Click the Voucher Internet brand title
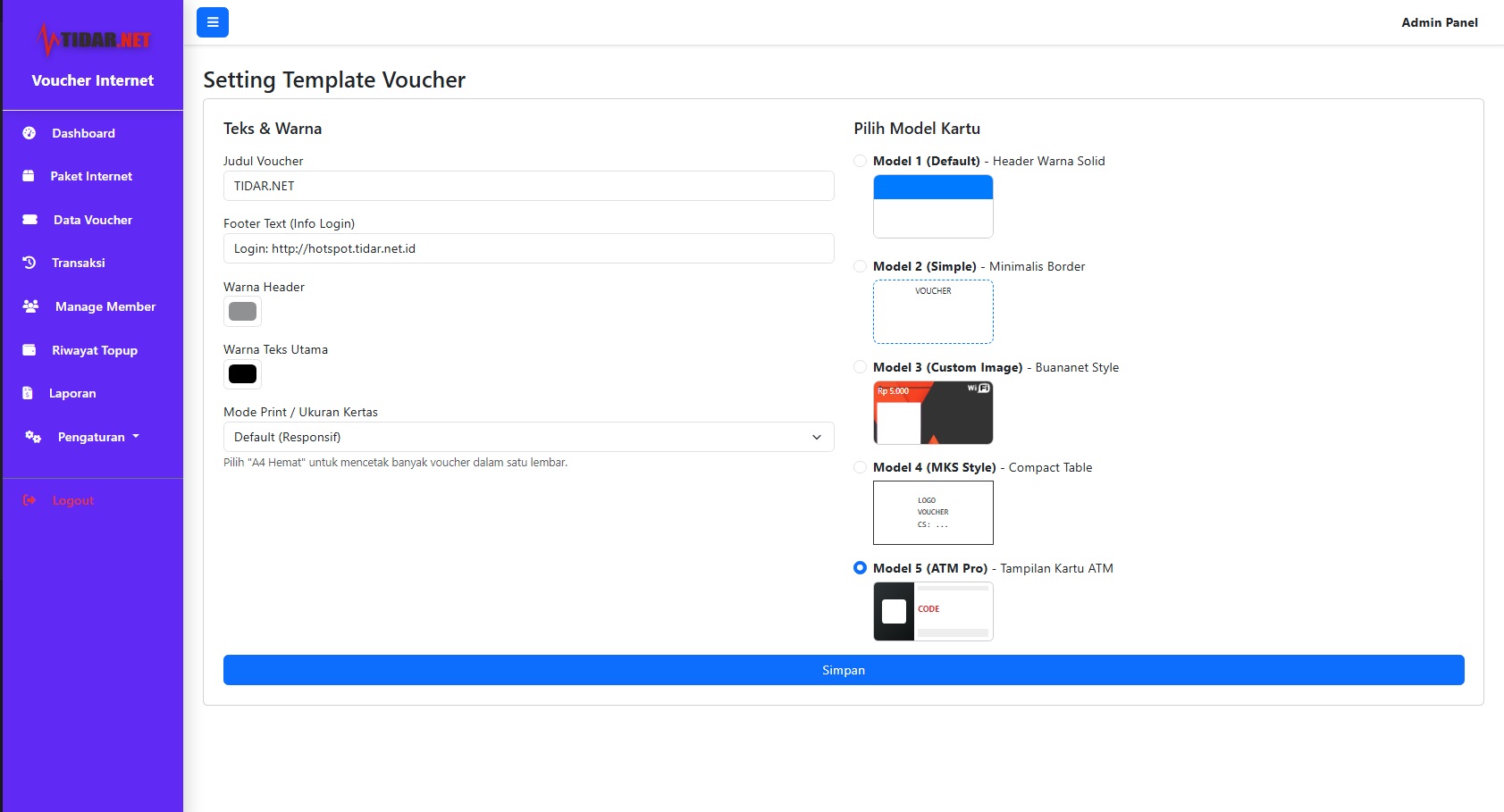1504x812 pixels. point(93,80)
